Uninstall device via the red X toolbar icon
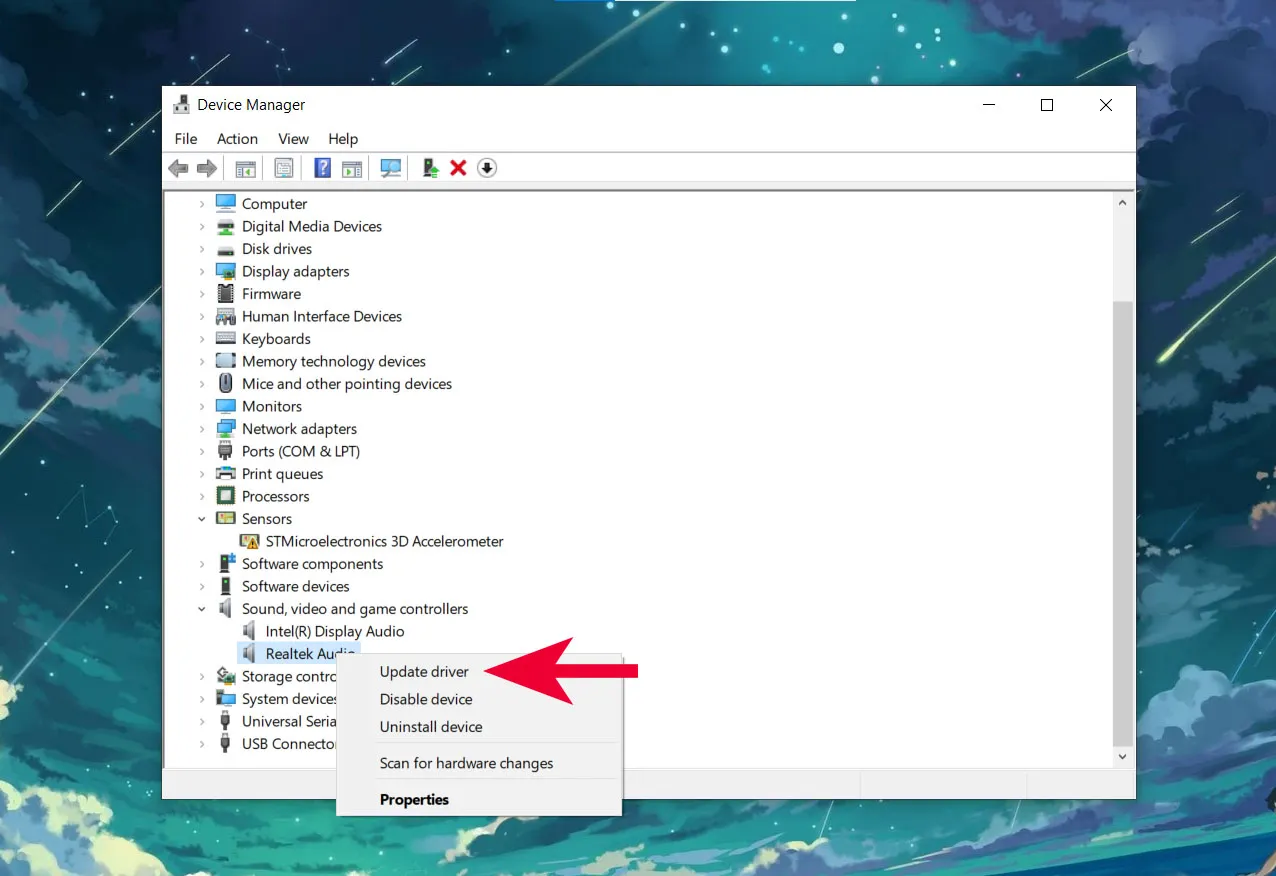This screenshot has width=1276, height=876. pos(458,167)
